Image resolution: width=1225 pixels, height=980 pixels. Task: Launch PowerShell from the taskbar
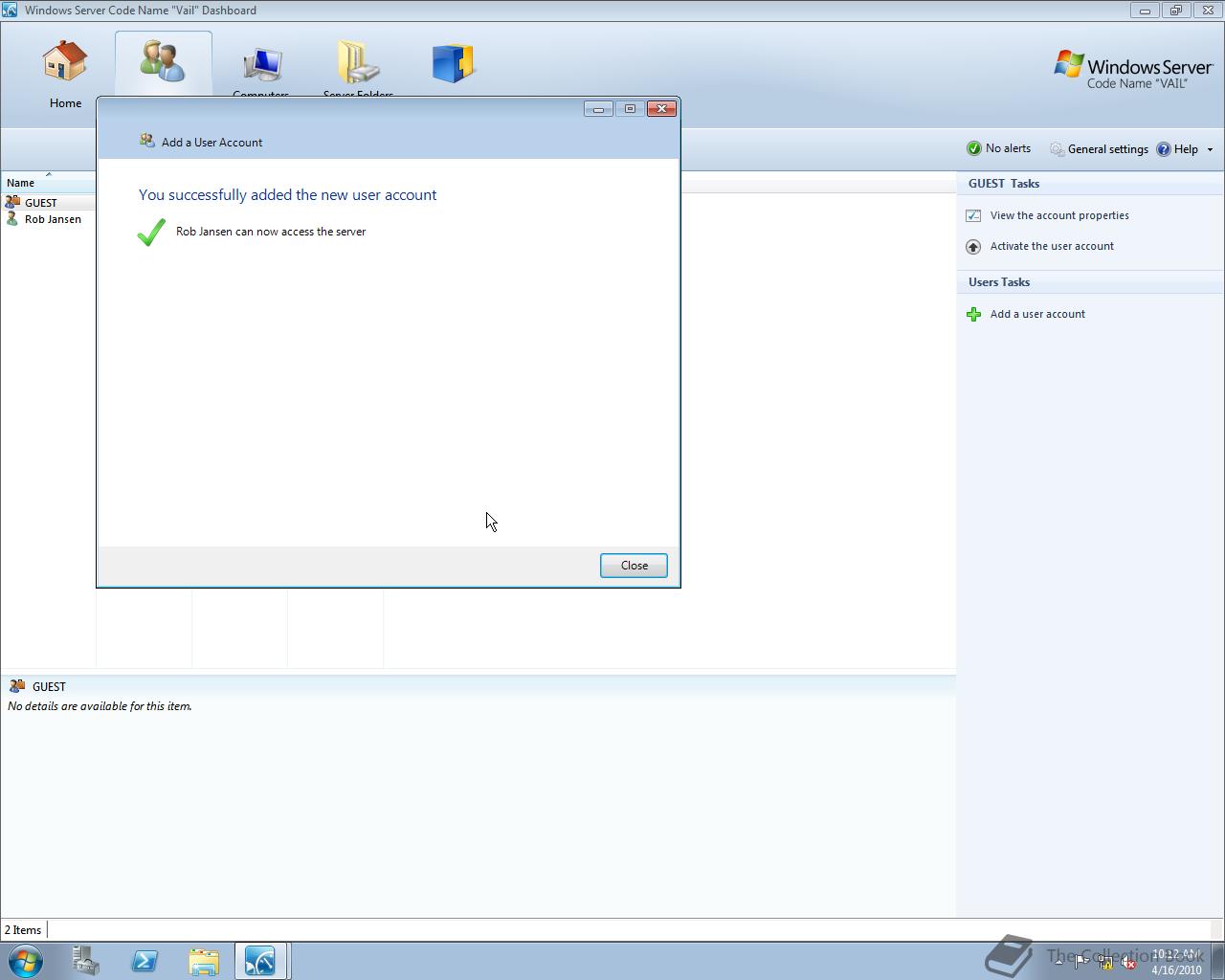pos(145,961)
